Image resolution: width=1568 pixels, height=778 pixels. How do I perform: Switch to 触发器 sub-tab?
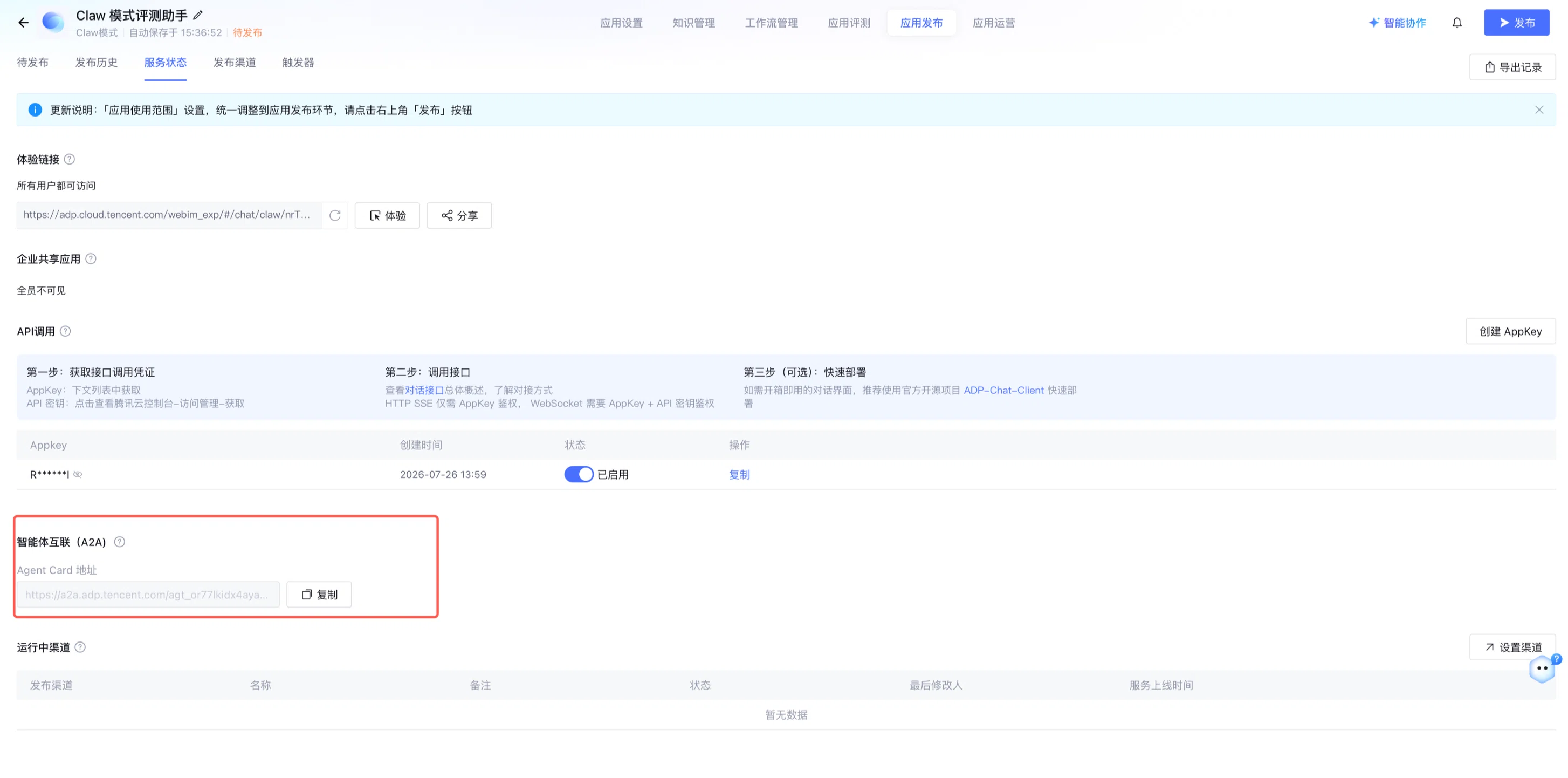(298, 63)
